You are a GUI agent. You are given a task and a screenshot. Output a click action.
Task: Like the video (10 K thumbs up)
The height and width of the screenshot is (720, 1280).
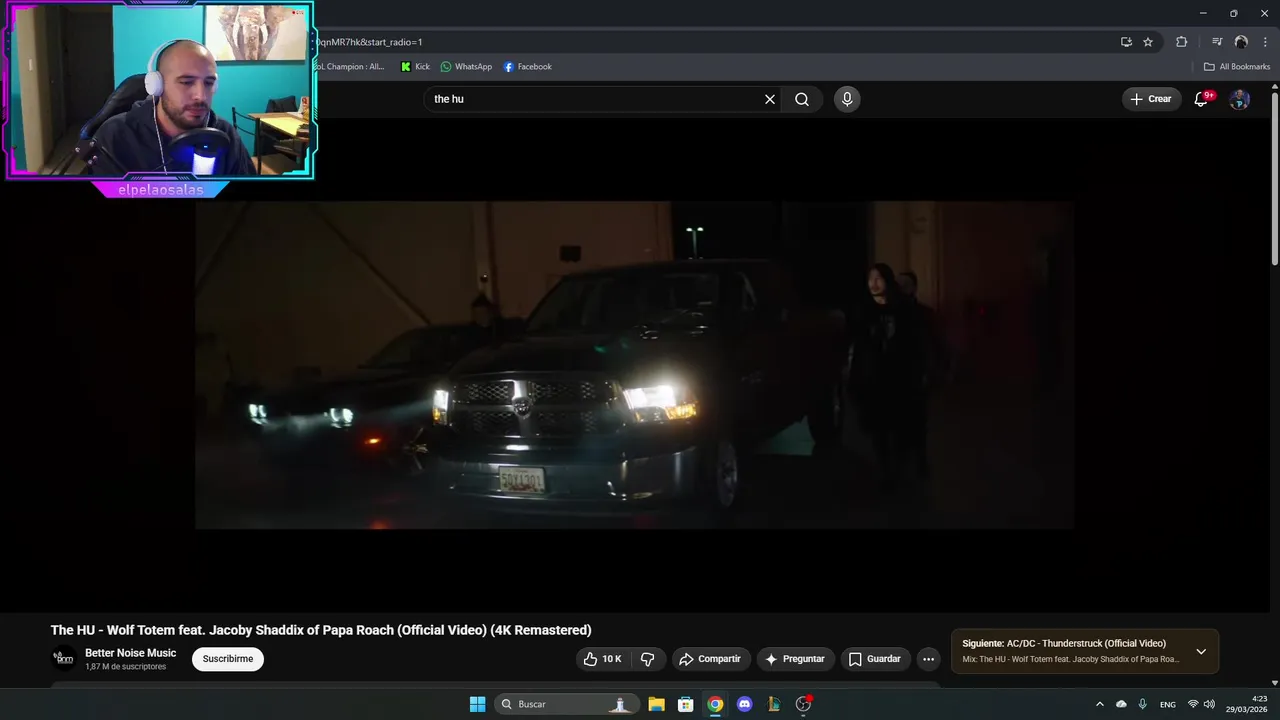pos(603,659)
